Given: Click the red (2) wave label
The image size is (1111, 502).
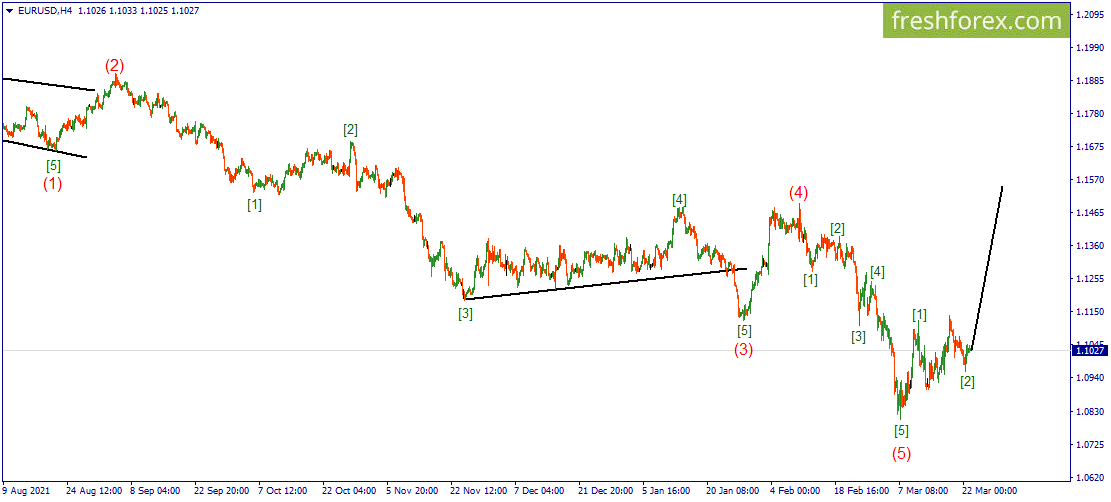Looking at the screenshot, I should (115, 66).
